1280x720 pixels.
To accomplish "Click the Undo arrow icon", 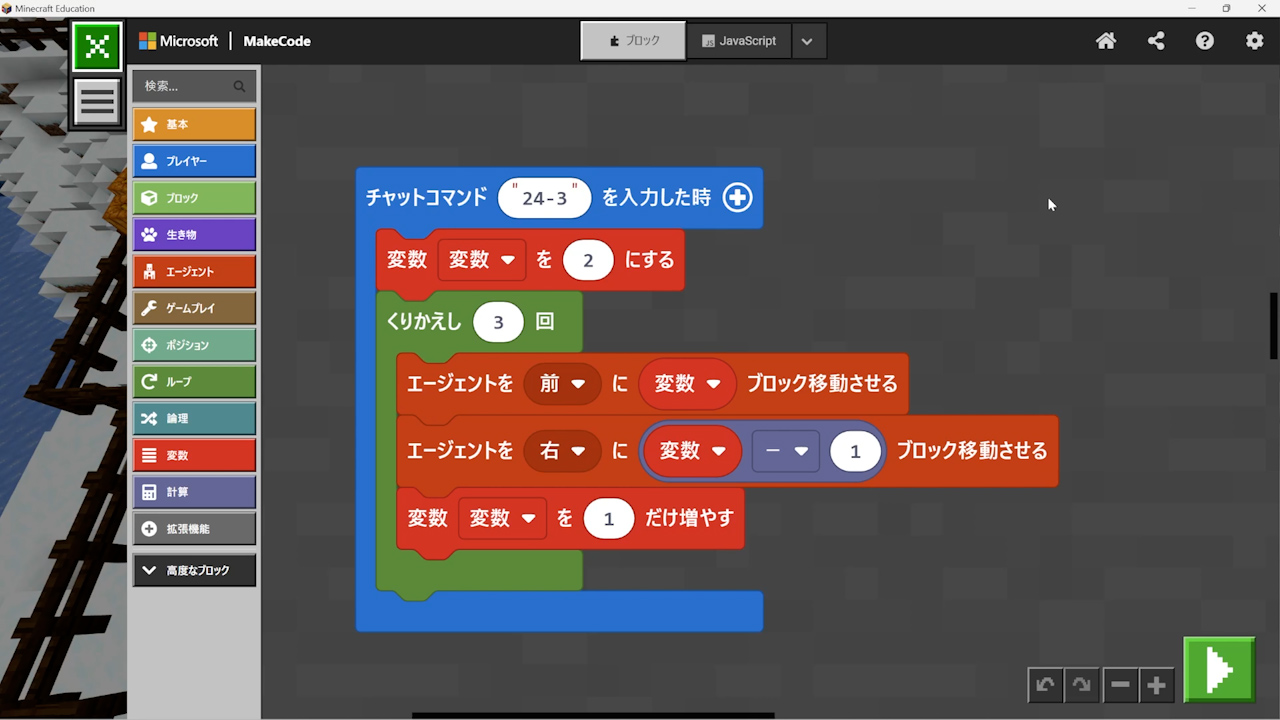I will click(1045, 685).
